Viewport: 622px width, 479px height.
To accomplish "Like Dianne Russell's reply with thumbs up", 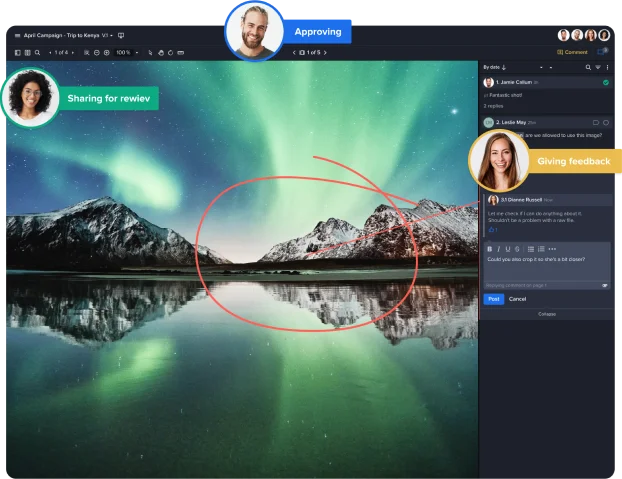I will pyautogui.click(x=491, y=230).
